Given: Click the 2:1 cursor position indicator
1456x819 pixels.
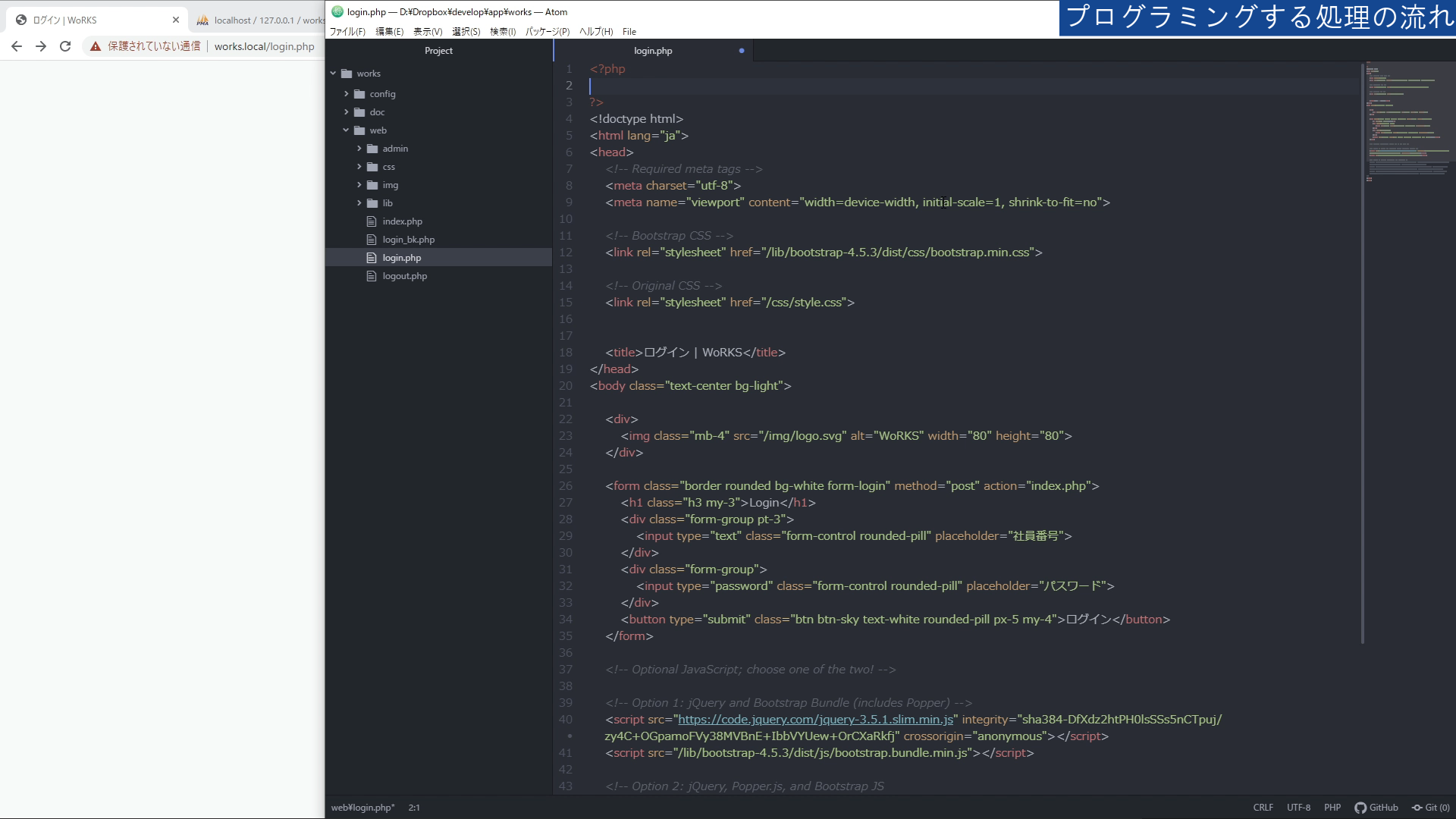Looking at the screenshot, I should click(x=414, y=808).
